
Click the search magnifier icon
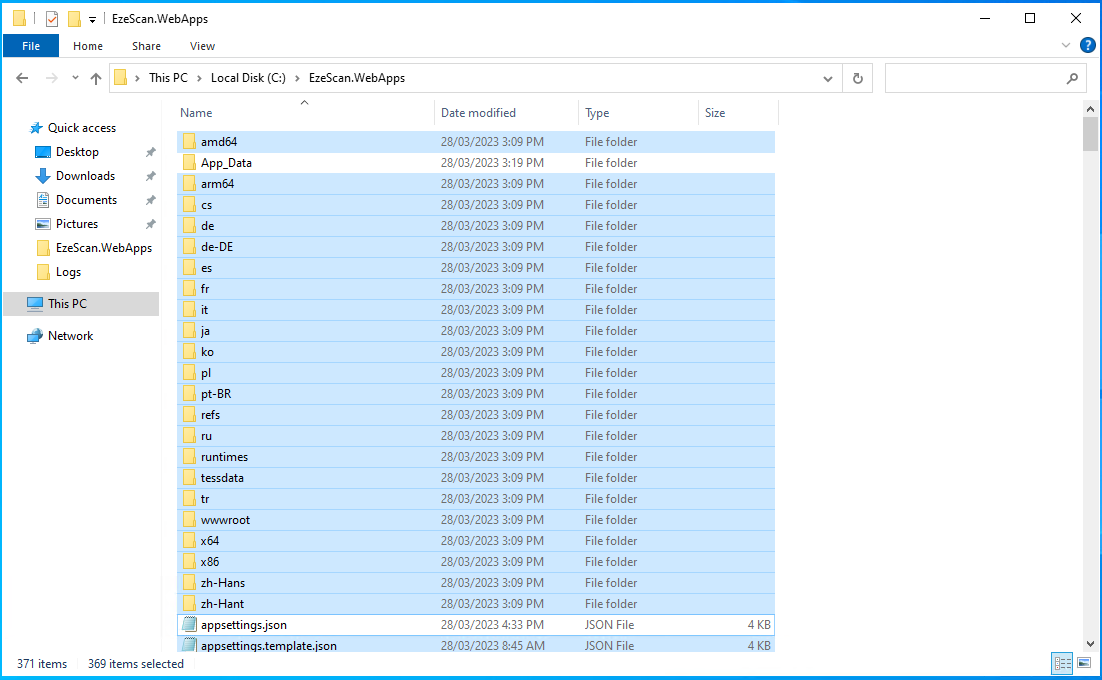click(x=1072, y=78)
